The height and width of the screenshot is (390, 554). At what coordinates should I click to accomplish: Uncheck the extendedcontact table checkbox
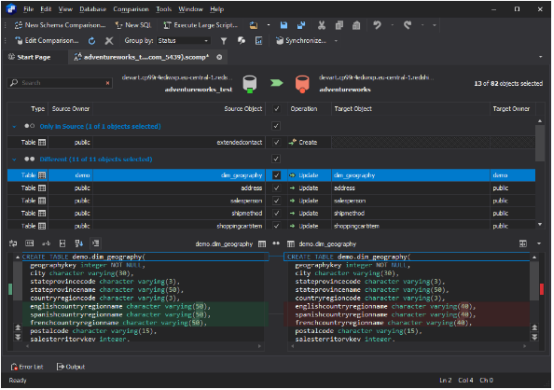[276, 143]
